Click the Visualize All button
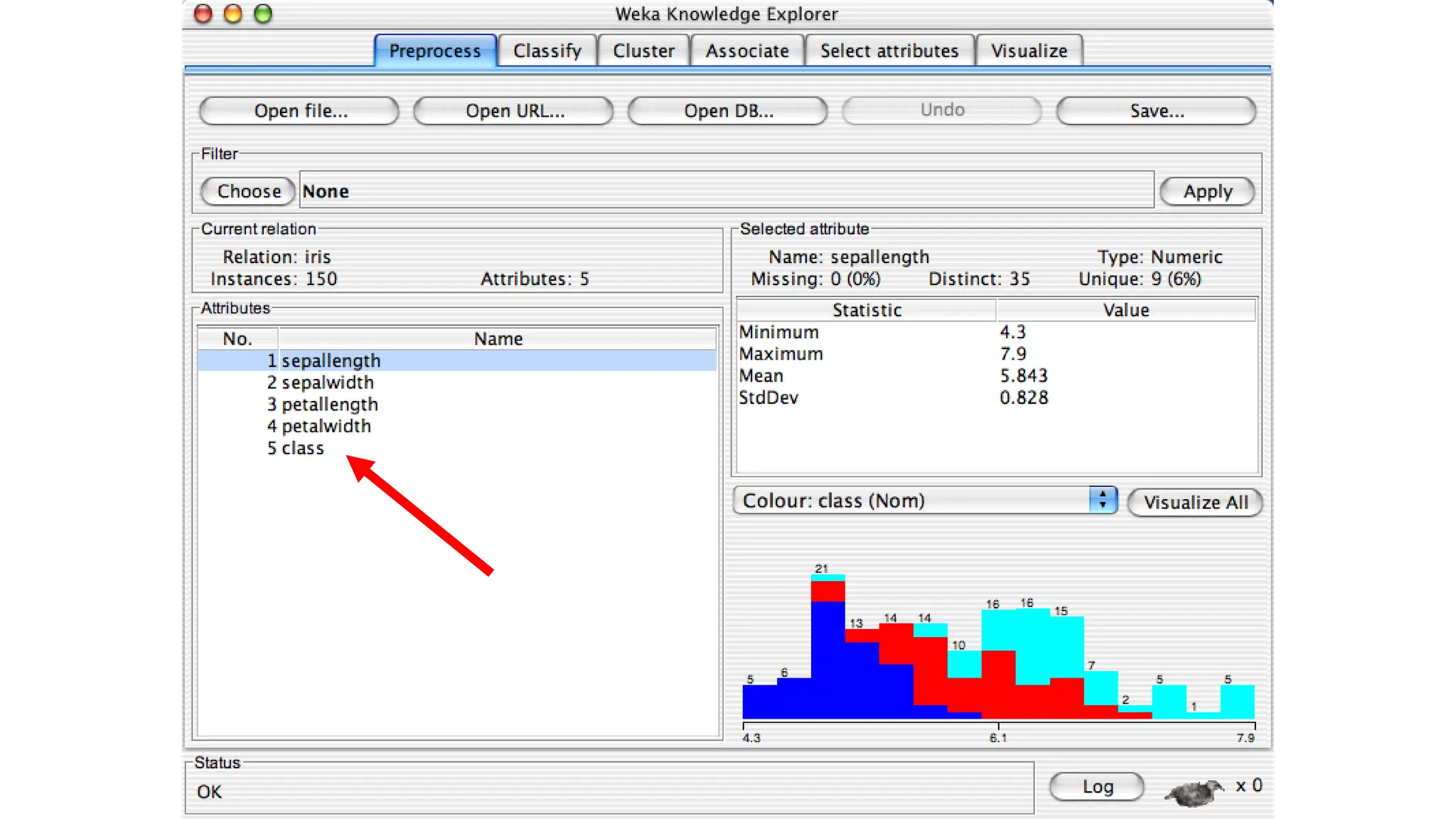The image size is (1456, 819). 1195,503
